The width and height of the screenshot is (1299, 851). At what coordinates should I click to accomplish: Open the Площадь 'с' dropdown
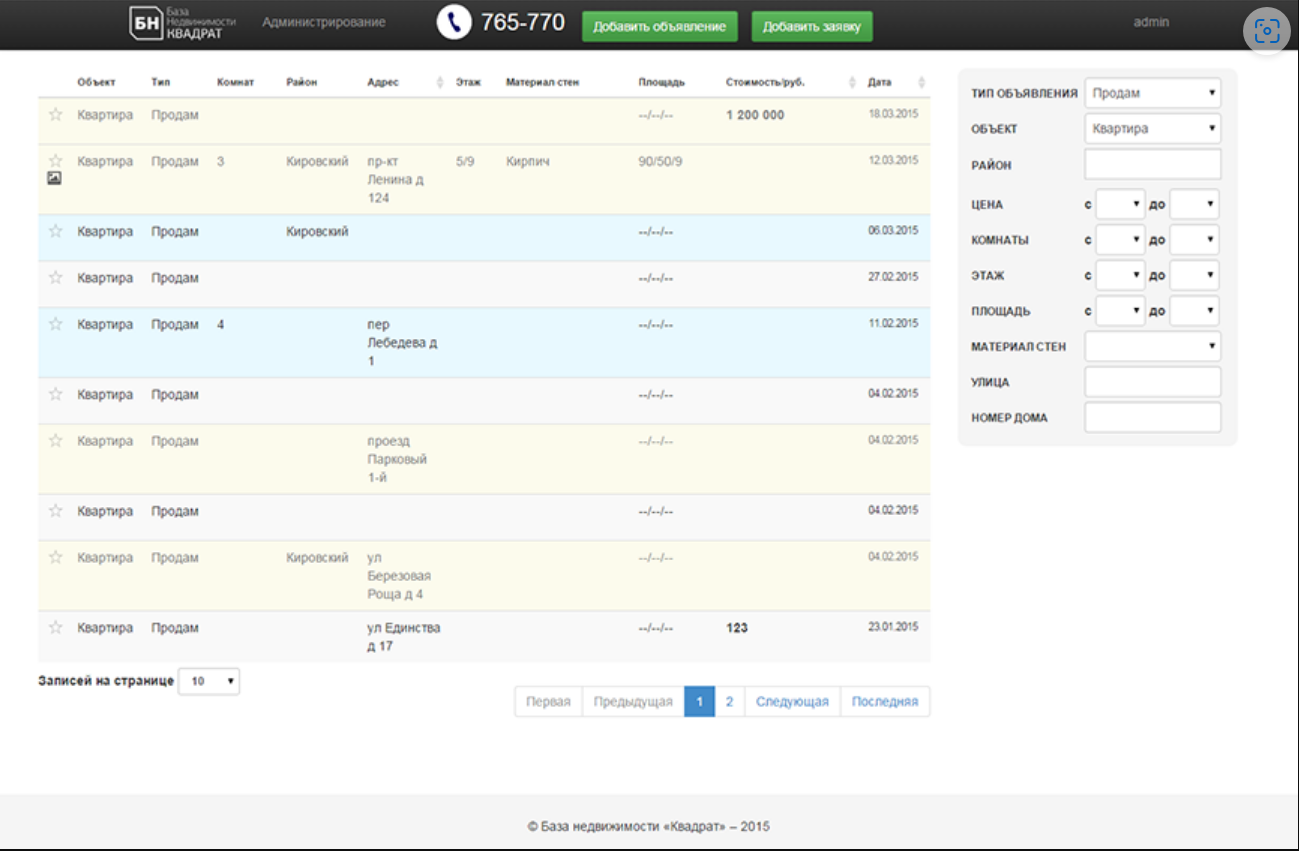point(1120,311)
